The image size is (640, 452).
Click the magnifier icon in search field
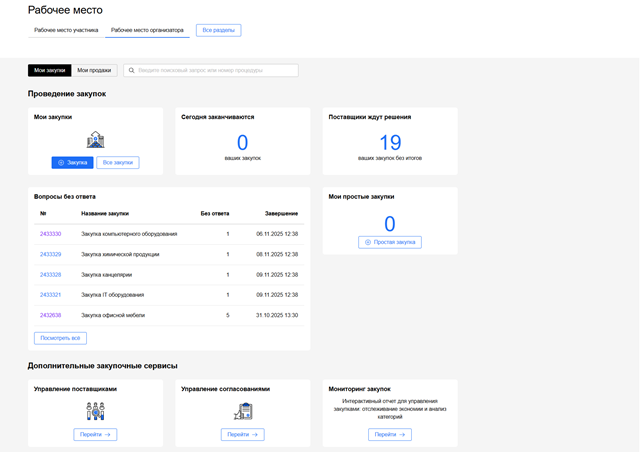(132, 71)
